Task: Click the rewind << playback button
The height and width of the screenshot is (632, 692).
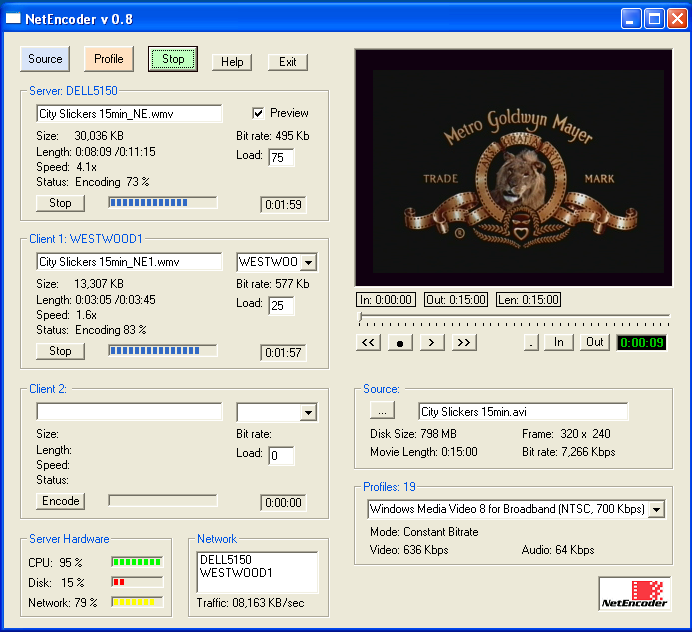Action: pos(368,342)
